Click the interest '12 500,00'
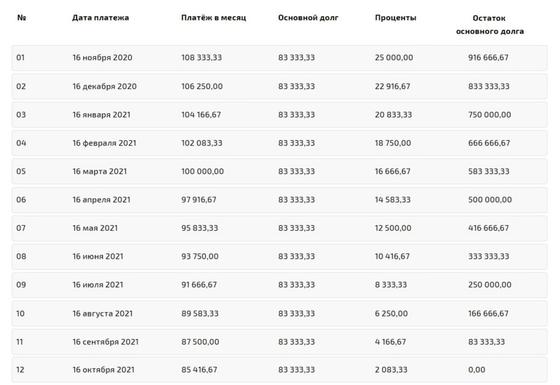 click(x=393, y=228)
